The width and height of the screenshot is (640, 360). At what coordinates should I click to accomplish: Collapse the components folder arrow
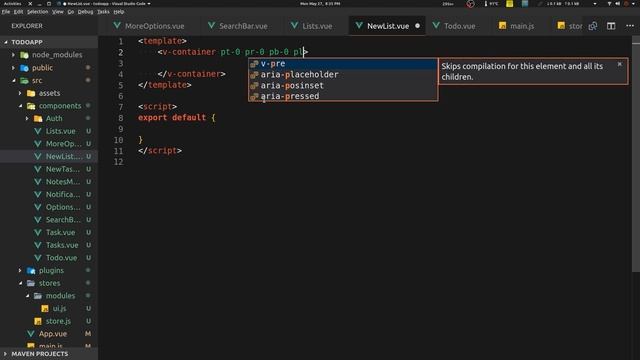(x=20, y=106)
